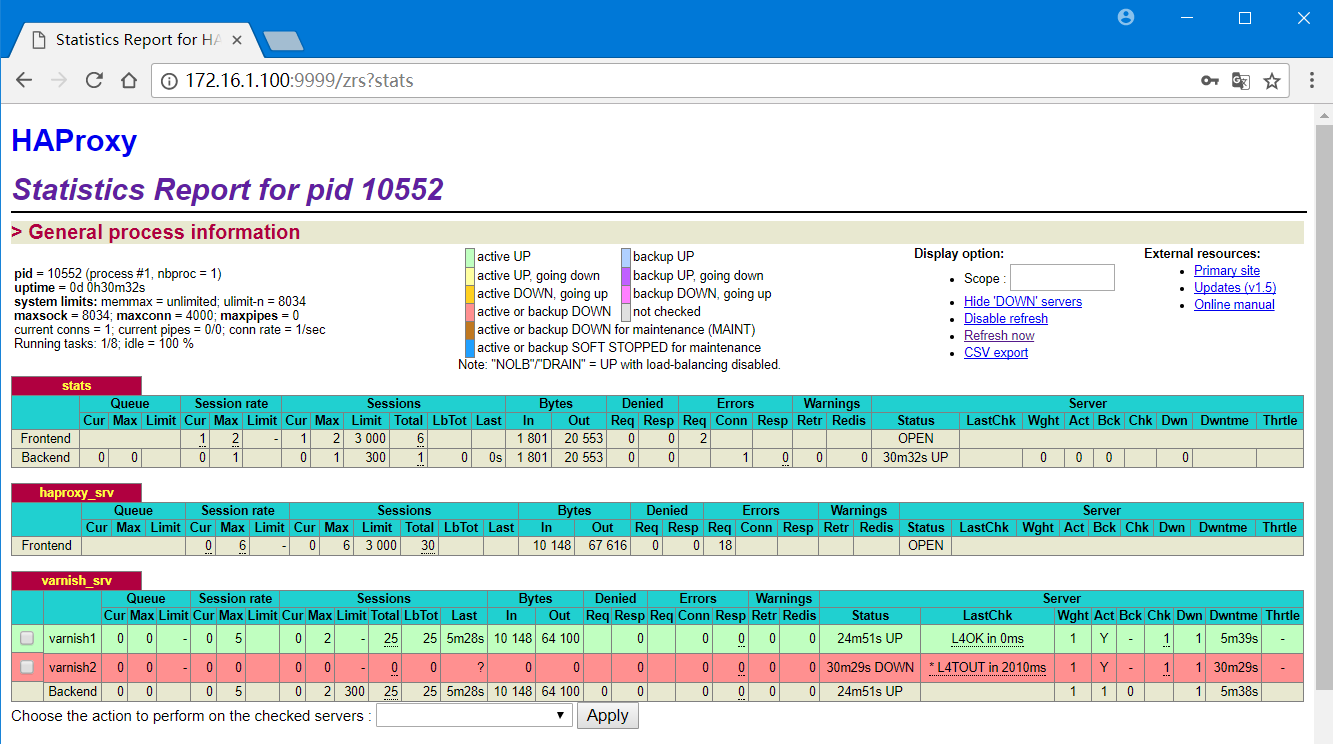
Task: Open saved passwords key icon
Action: [1210, 81]
